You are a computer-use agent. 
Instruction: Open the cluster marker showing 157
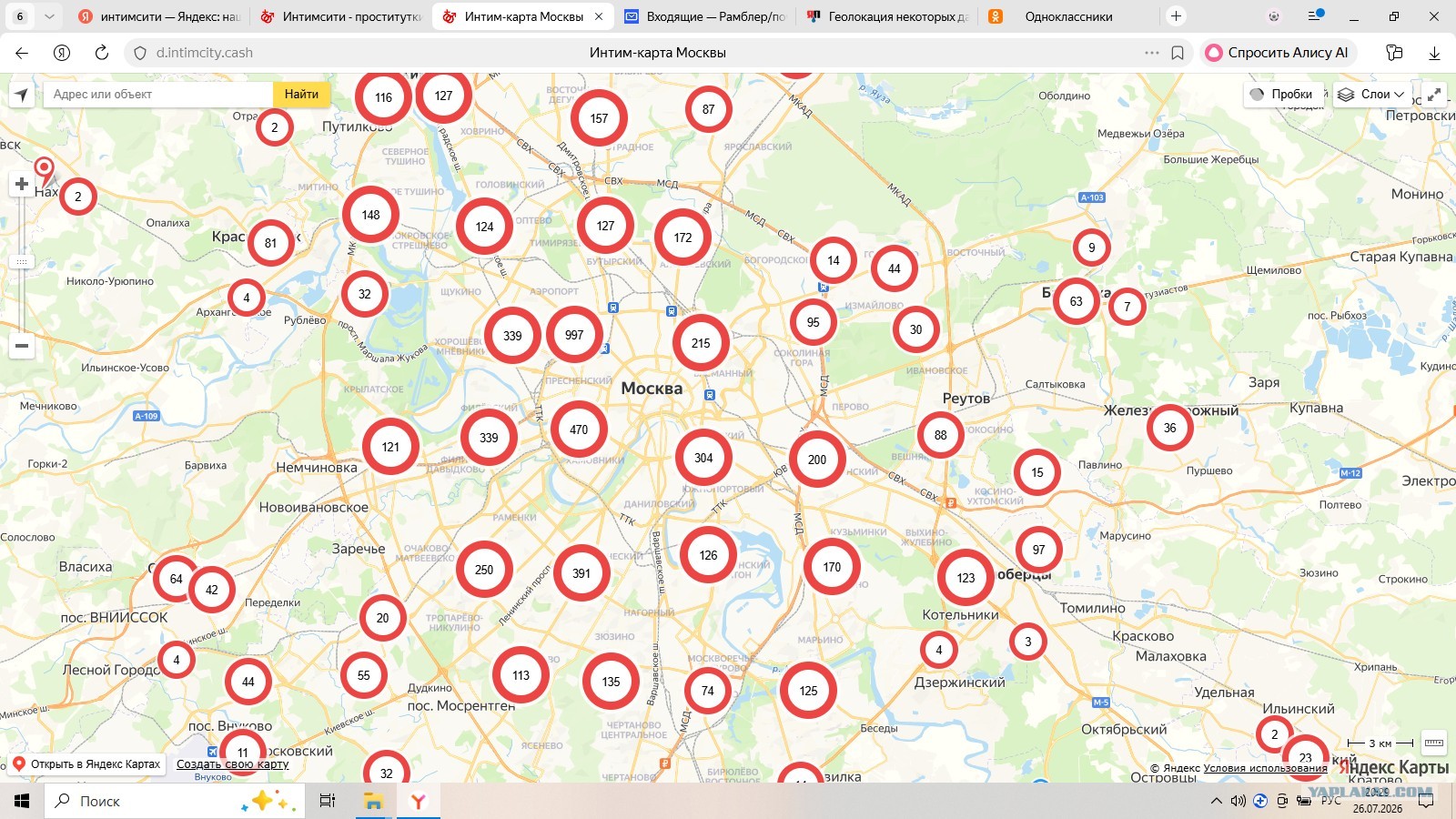click(599, 118)
